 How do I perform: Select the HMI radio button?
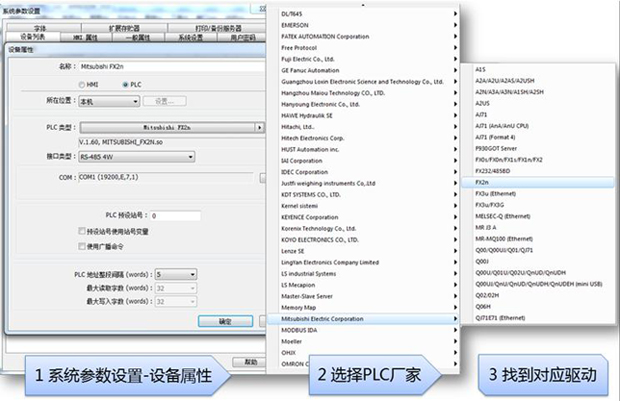click(82, 85)
